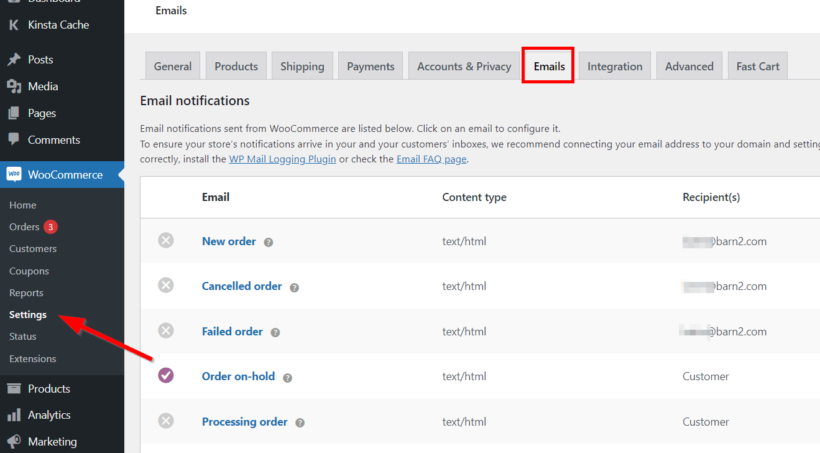Click the Orders count badge showing 3
Screen dimensions: 820x453
click(x=51, y=227)
